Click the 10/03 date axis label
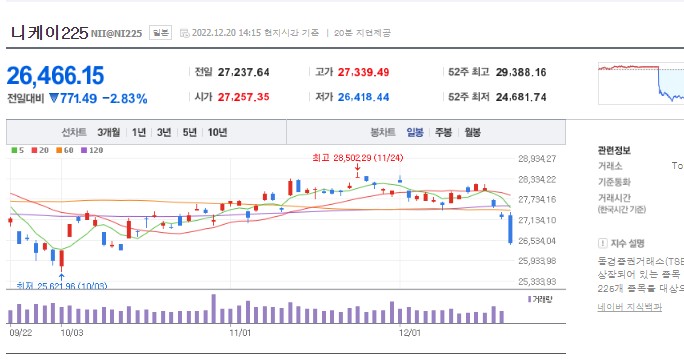Image resolution: width=684 pixels, height=362 pixels. tap(72, 333)
